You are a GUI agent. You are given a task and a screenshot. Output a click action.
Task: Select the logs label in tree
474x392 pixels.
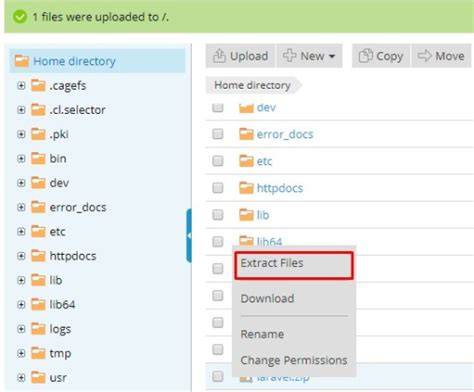pyautogui.click(x=60, y=329)
